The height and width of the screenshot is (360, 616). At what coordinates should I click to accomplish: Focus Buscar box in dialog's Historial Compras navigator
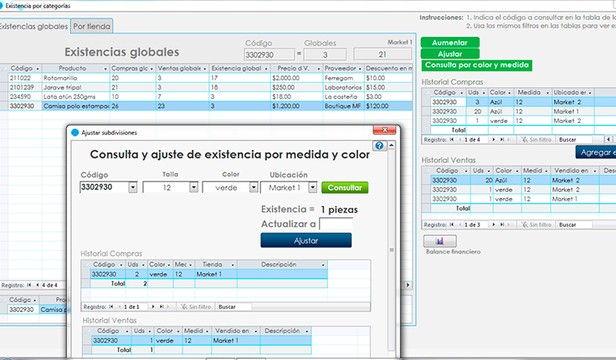pos(234,307)
